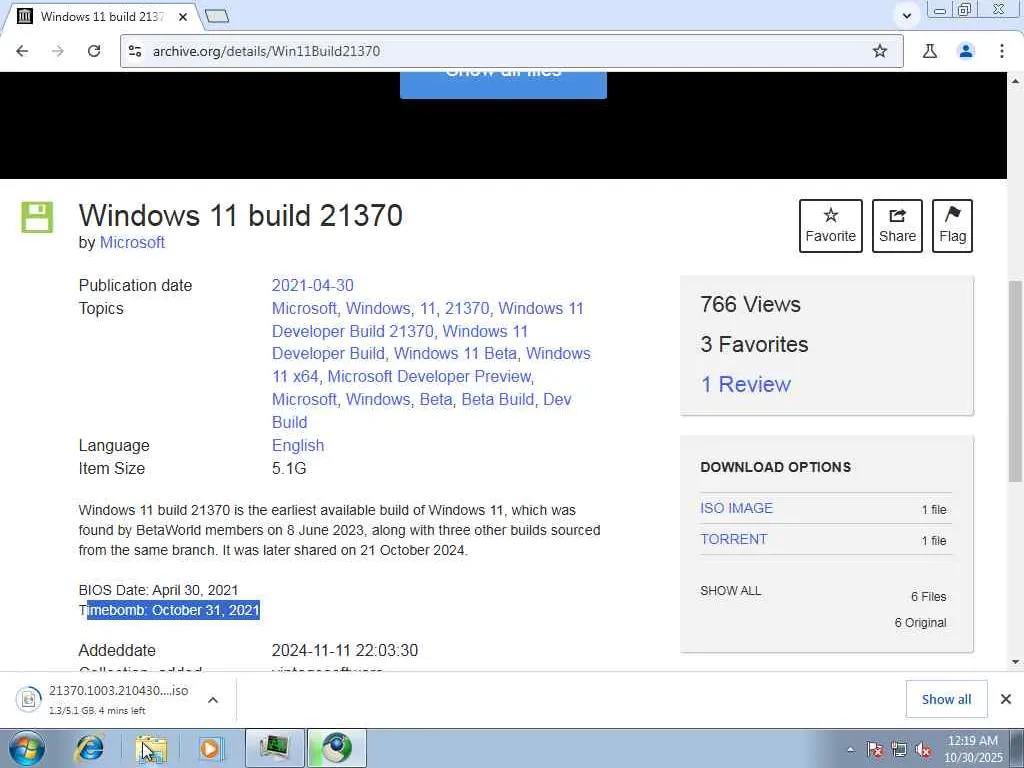
Task: Click the Chromium browser taskbar button
Action: pyautogui.click(x=337, y=748)
